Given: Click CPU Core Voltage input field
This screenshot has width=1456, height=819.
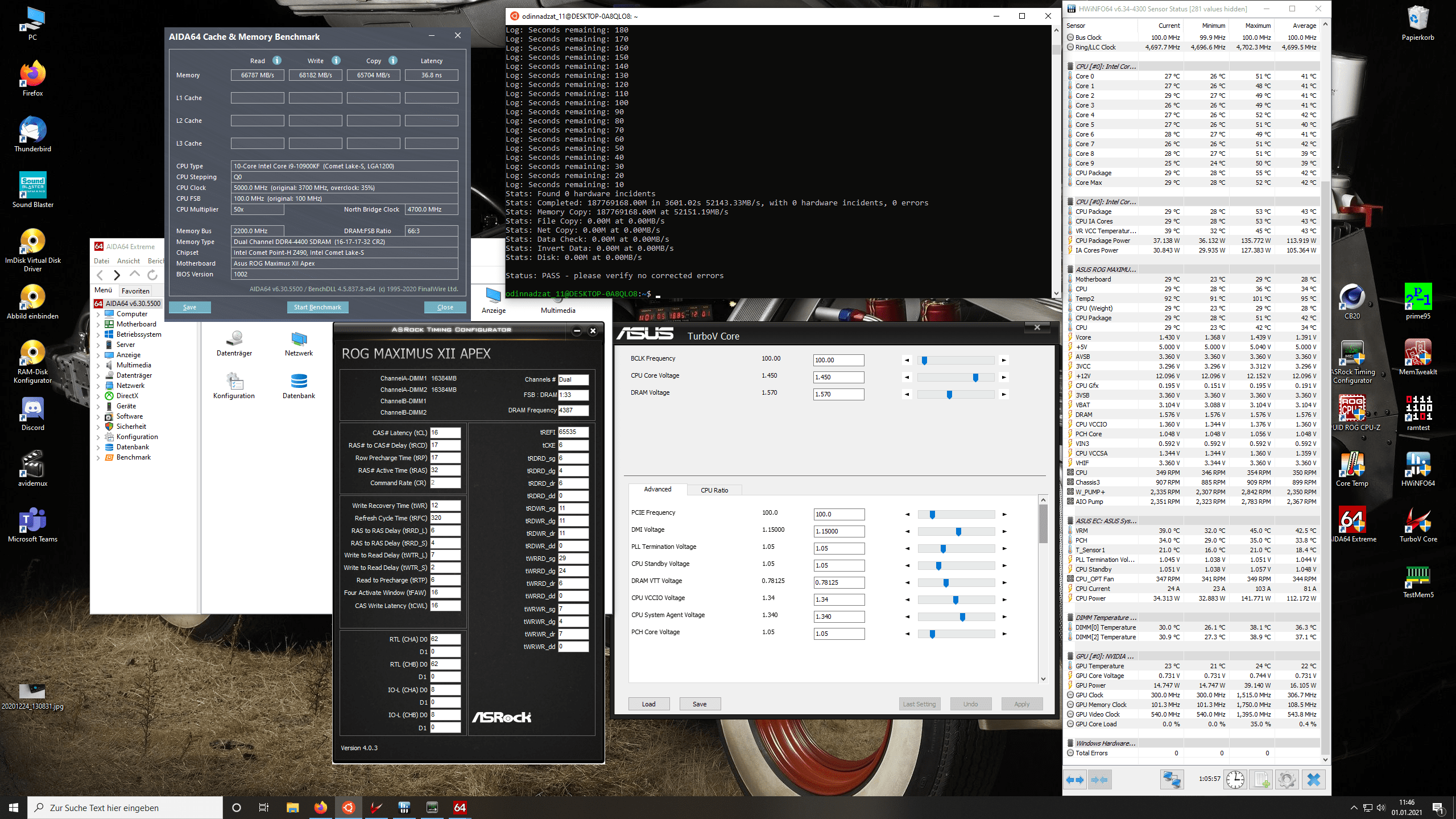Looking at the screenshot, I should pyautogui.click(x=838, y=377).
